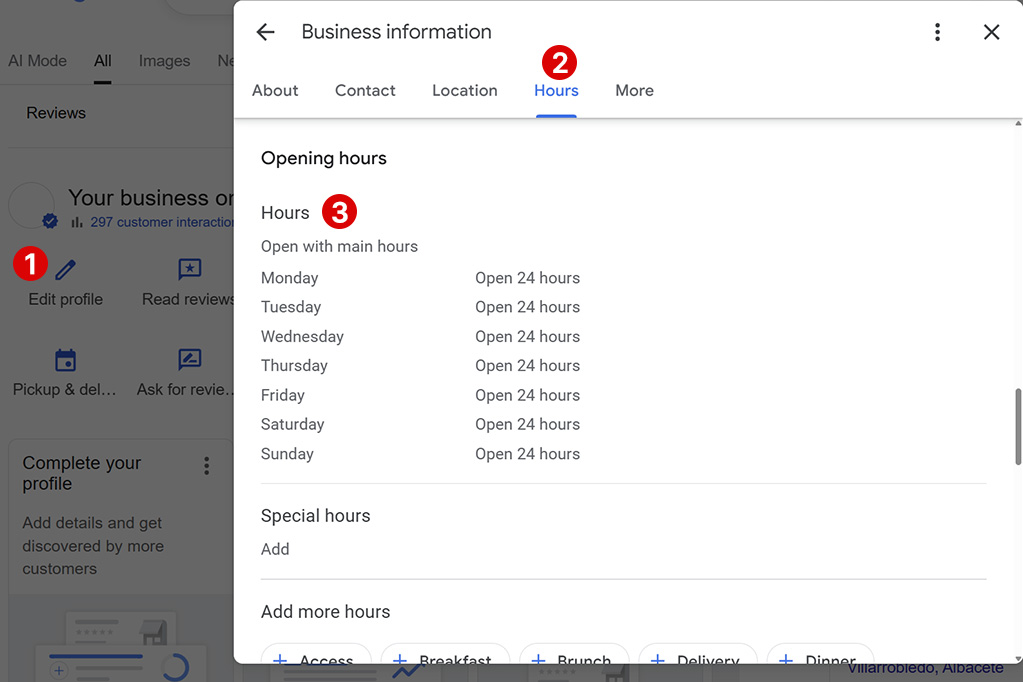Screen dimensions: 1023x682
Task: Select the Images search tab
Action: [x=164, y=61]
